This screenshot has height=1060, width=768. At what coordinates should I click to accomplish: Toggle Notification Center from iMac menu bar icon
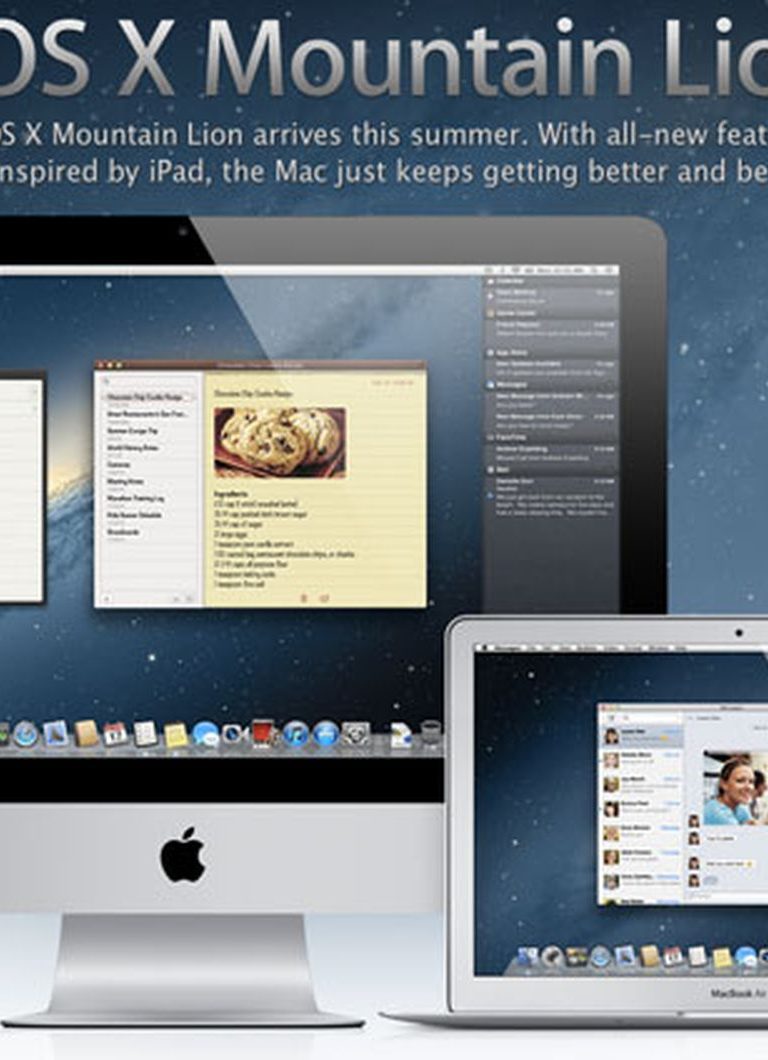point(610,270)
